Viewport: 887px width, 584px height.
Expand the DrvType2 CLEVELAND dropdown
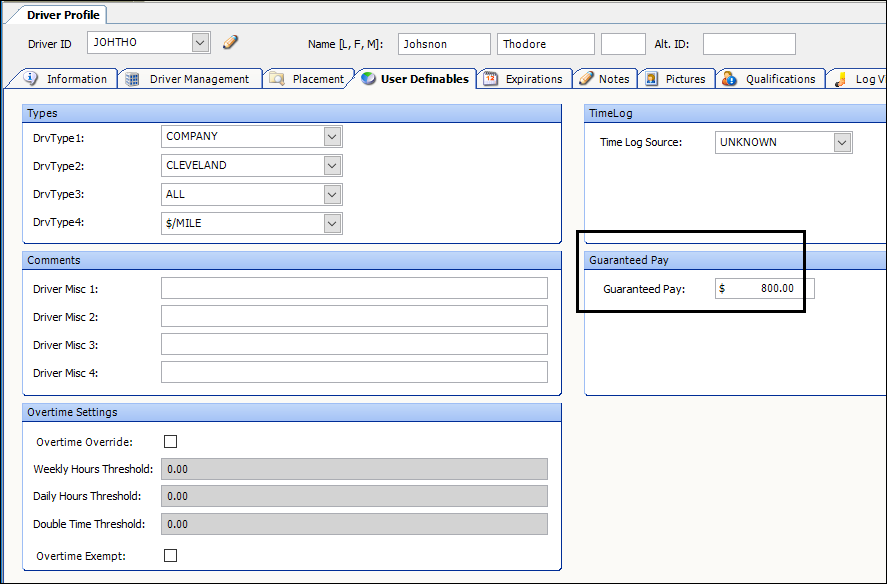pos(332,165)
